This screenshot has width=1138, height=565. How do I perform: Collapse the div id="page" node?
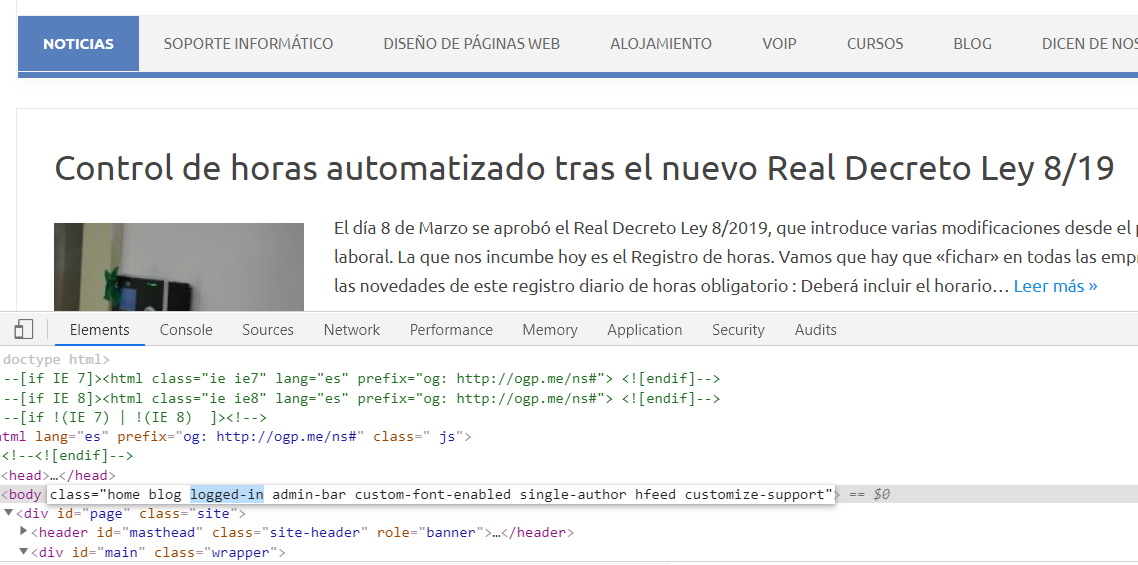9,513
